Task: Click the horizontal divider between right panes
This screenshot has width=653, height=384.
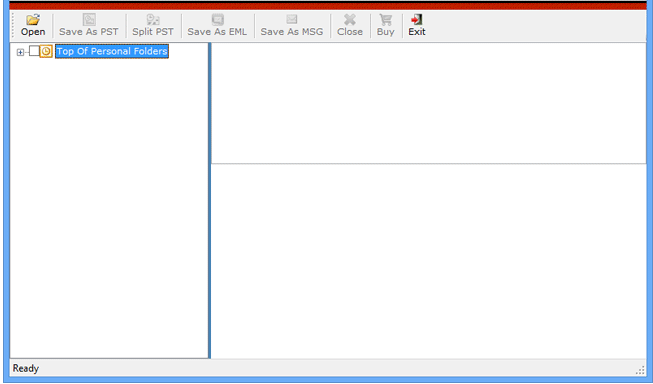Action: point(429,164)
